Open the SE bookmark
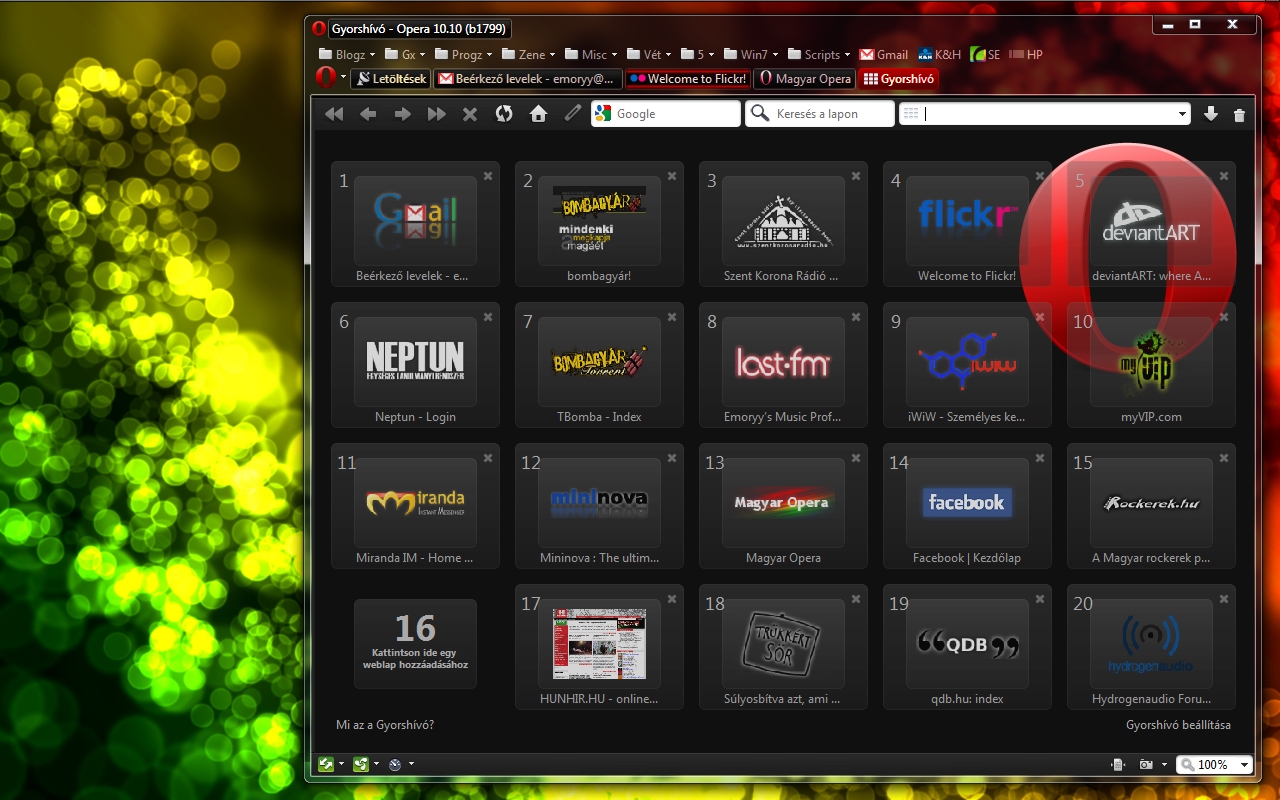This screenshot has width=1280, height=800. click(x=985, y=55)
